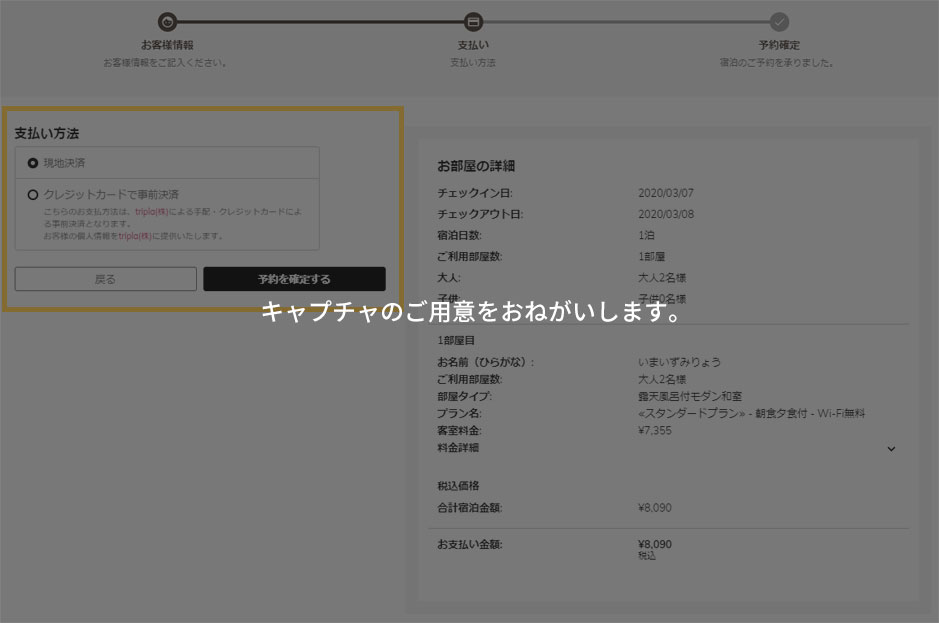
Task: Click the 予約確定 checkmark icon
Action: [x=779, y=20]
